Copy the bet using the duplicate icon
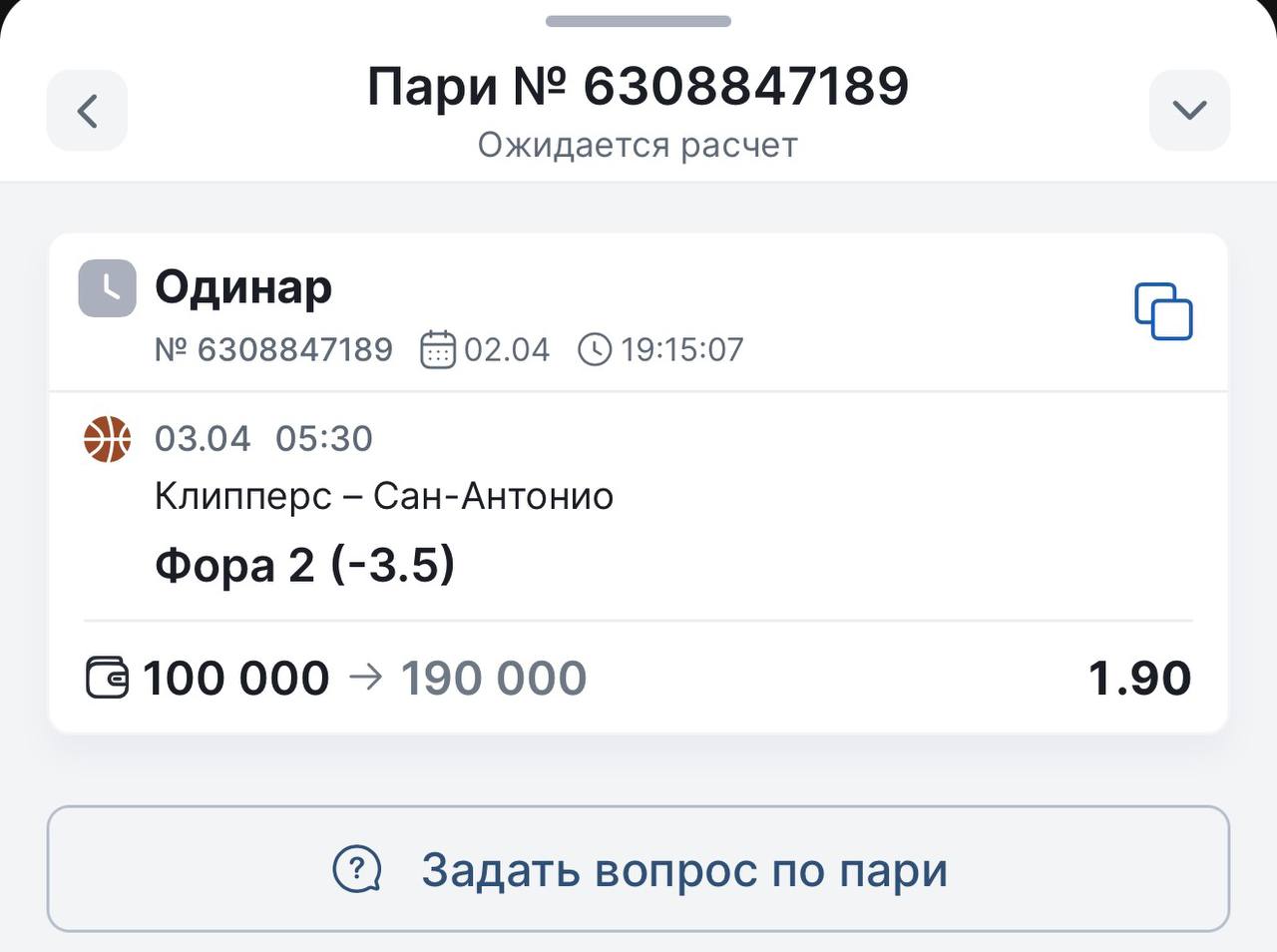The width and height of the screenshot is (1277, 952). pyautogui.click(x=1163, y=312)
